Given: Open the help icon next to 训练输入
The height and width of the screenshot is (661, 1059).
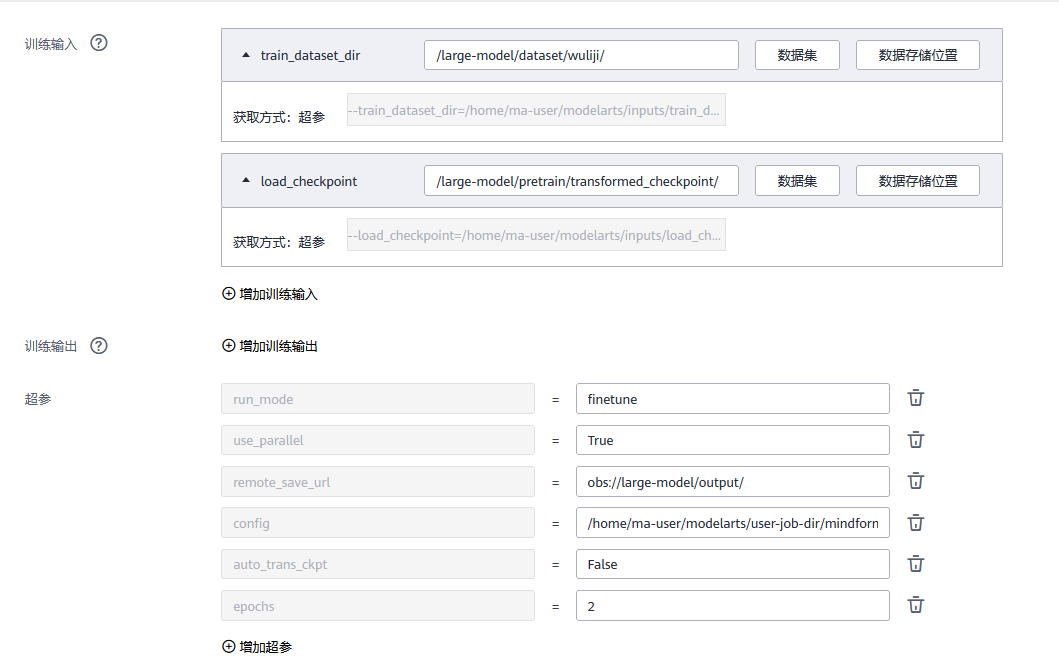Looking at the screenshot, I should click(99, 43).
